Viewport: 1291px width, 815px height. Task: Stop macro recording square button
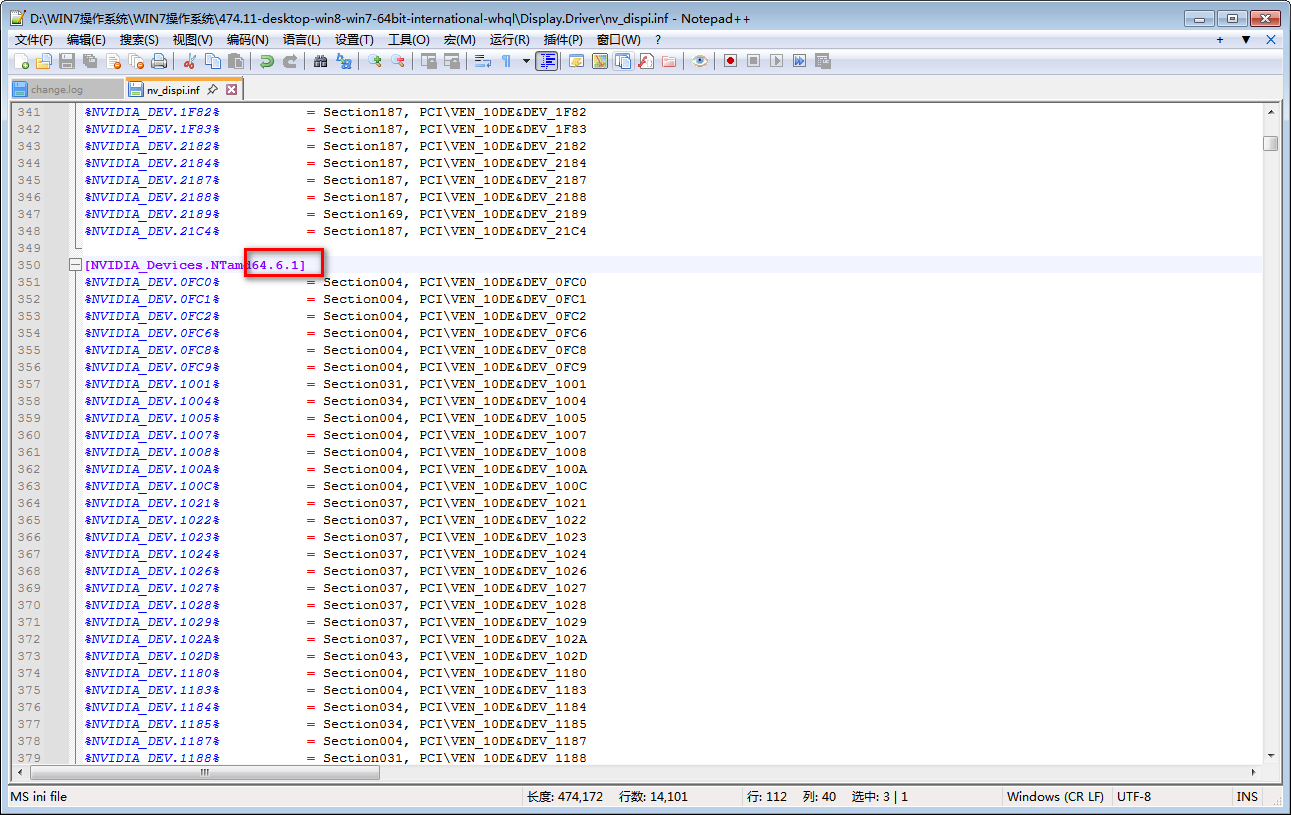[x=754, y=61]
